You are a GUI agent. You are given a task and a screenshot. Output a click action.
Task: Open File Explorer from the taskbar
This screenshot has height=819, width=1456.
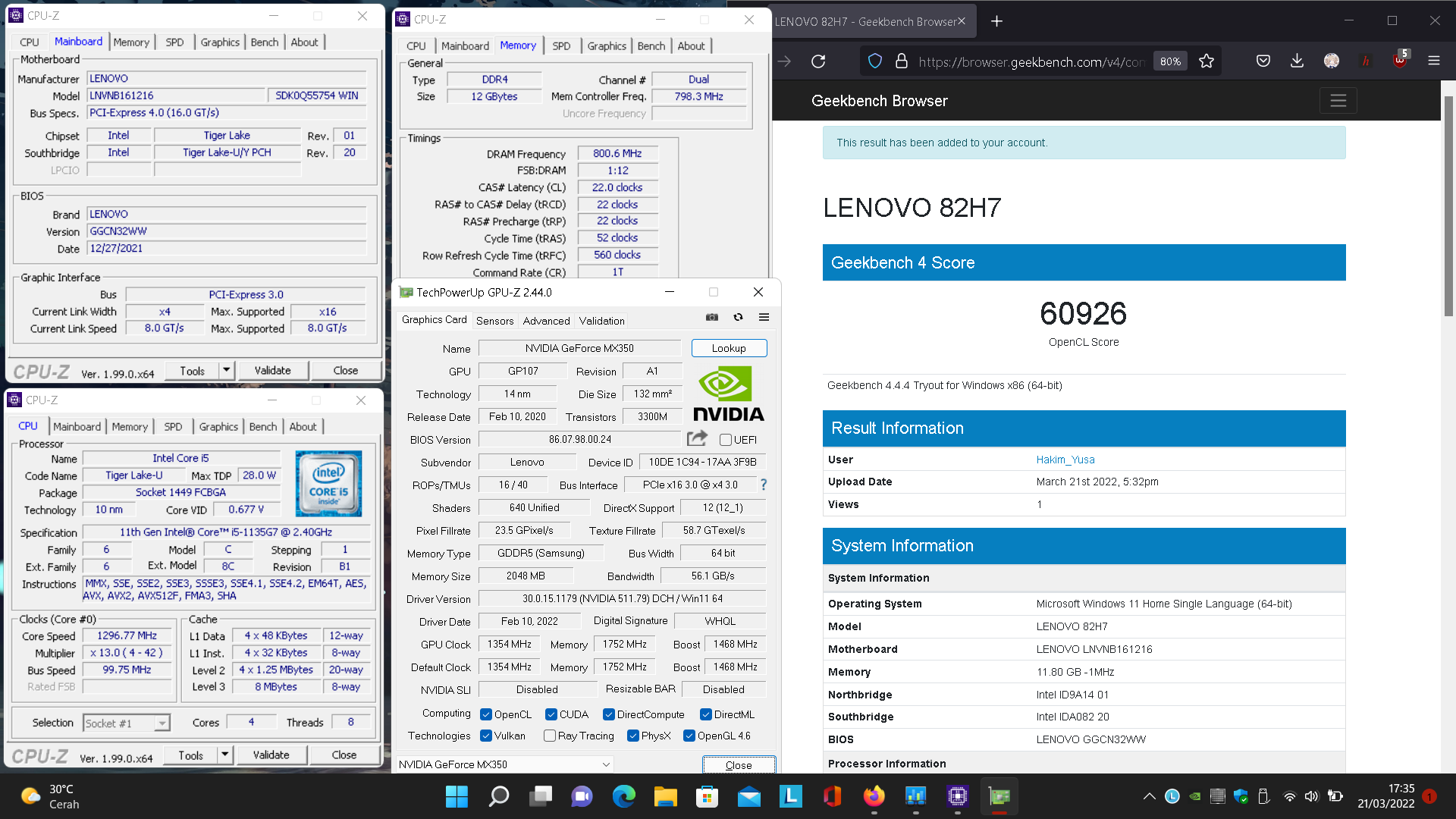click(x=666, y=796)
